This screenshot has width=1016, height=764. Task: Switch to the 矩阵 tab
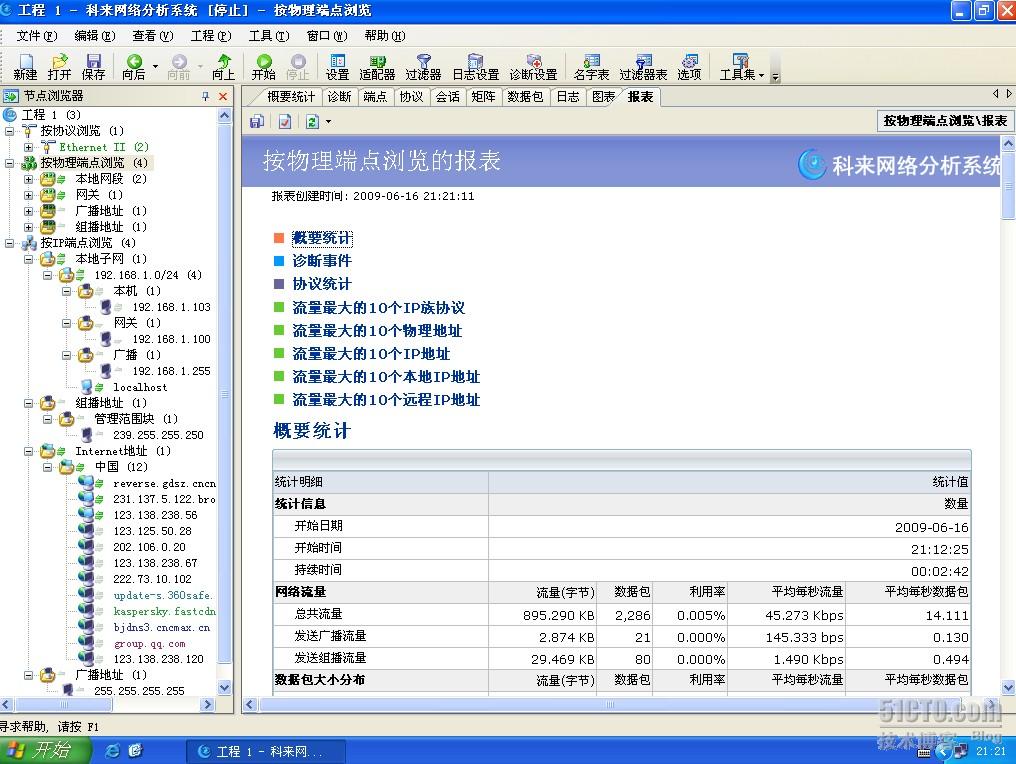483,97
